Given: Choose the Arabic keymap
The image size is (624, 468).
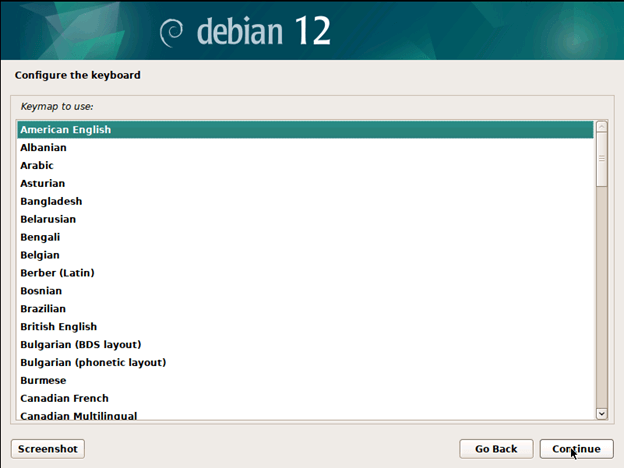Looking at the screenshot, I should (x=305, y=166).
